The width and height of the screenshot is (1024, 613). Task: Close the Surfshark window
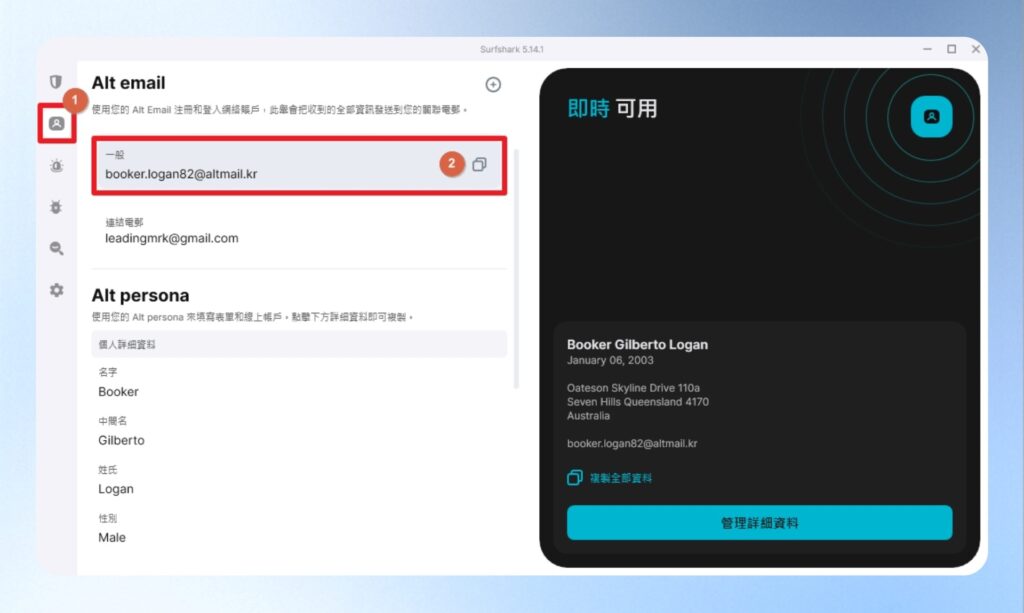tap(976, 49)
